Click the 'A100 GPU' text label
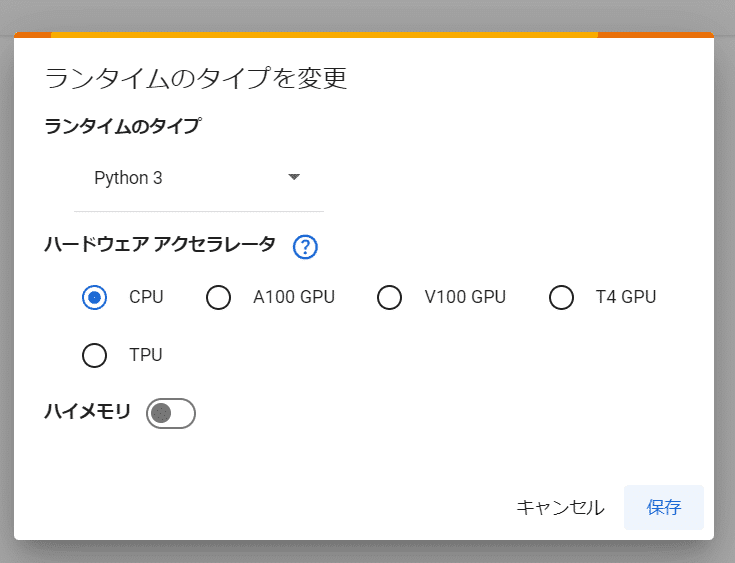The image size is (735, 563). click(x=294, y=297)
